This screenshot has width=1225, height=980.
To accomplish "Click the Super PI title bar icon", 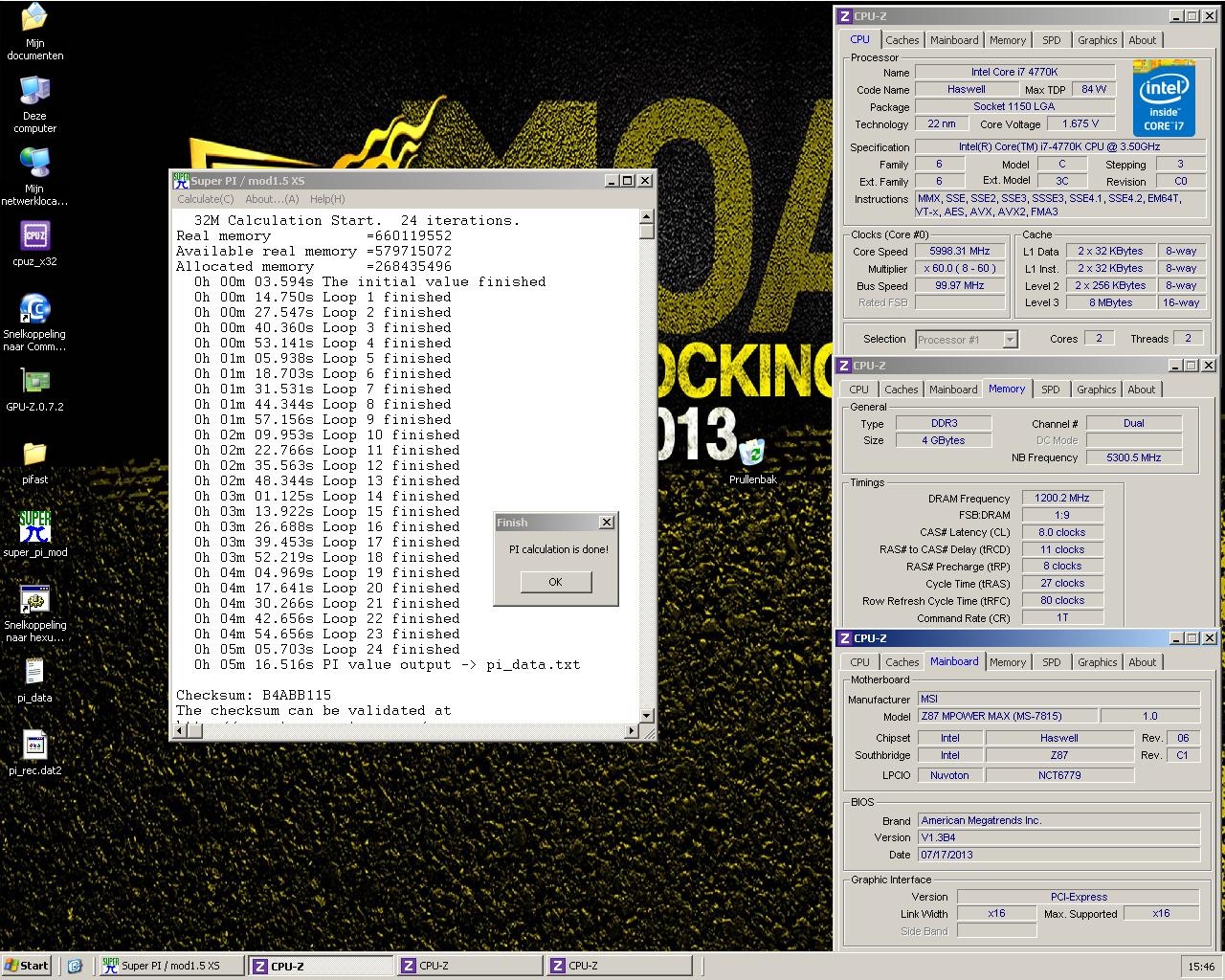I will pos(181,180).
